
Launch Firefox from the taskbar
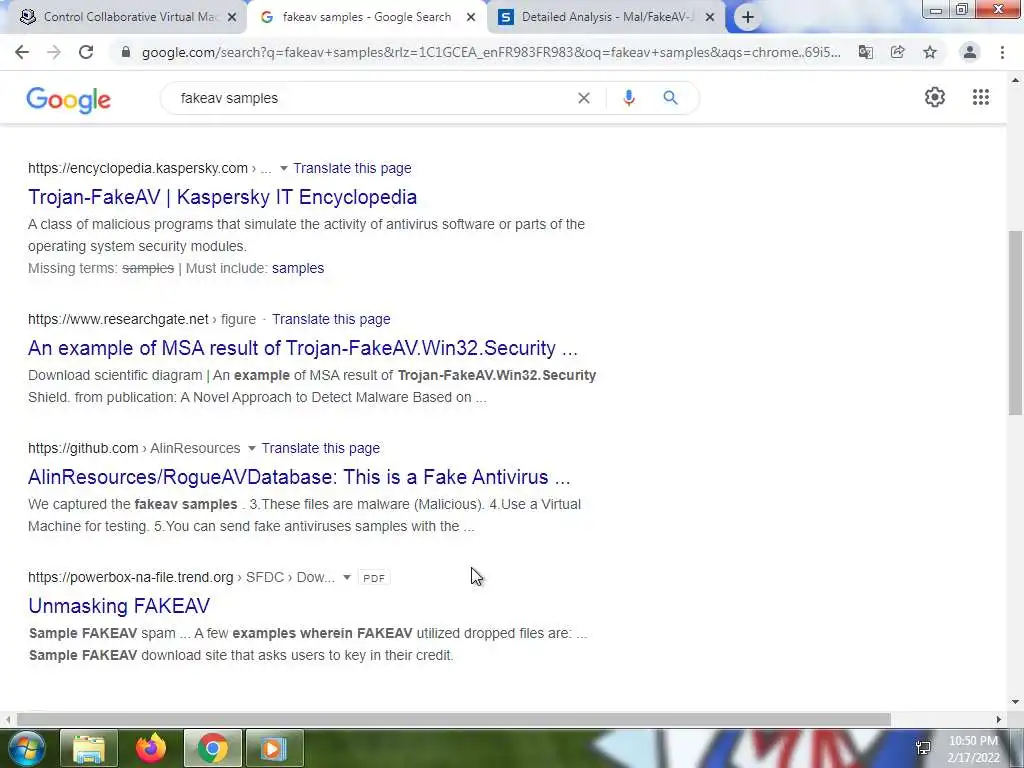(151, 748)
